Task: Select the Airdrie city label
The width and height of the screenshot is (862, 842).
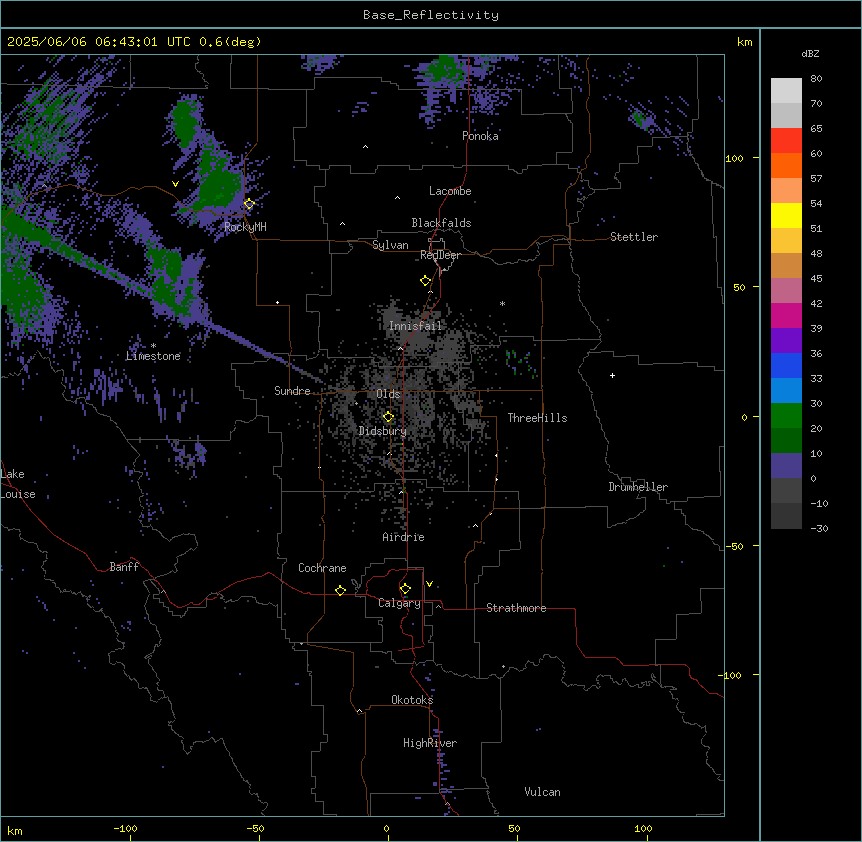Action: coord(403,537)
